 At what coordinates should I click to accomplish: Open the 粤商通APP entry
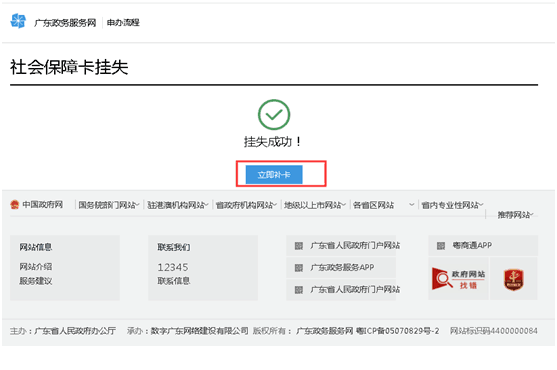(472, 245)
